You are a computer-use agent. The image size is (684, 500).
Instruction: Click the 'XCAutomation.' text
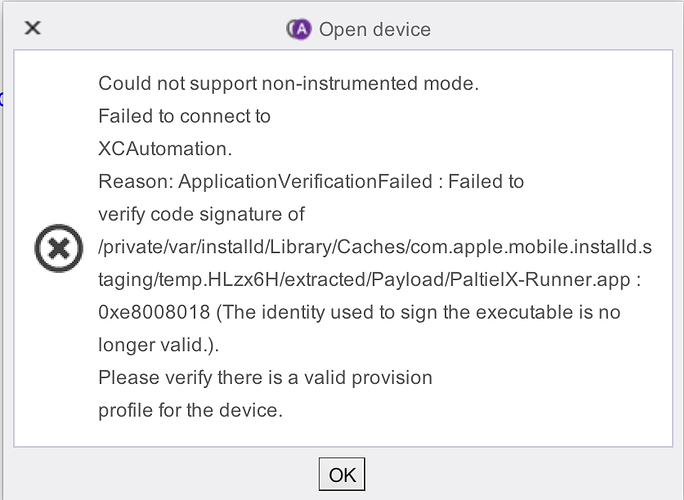click(165, 149)
